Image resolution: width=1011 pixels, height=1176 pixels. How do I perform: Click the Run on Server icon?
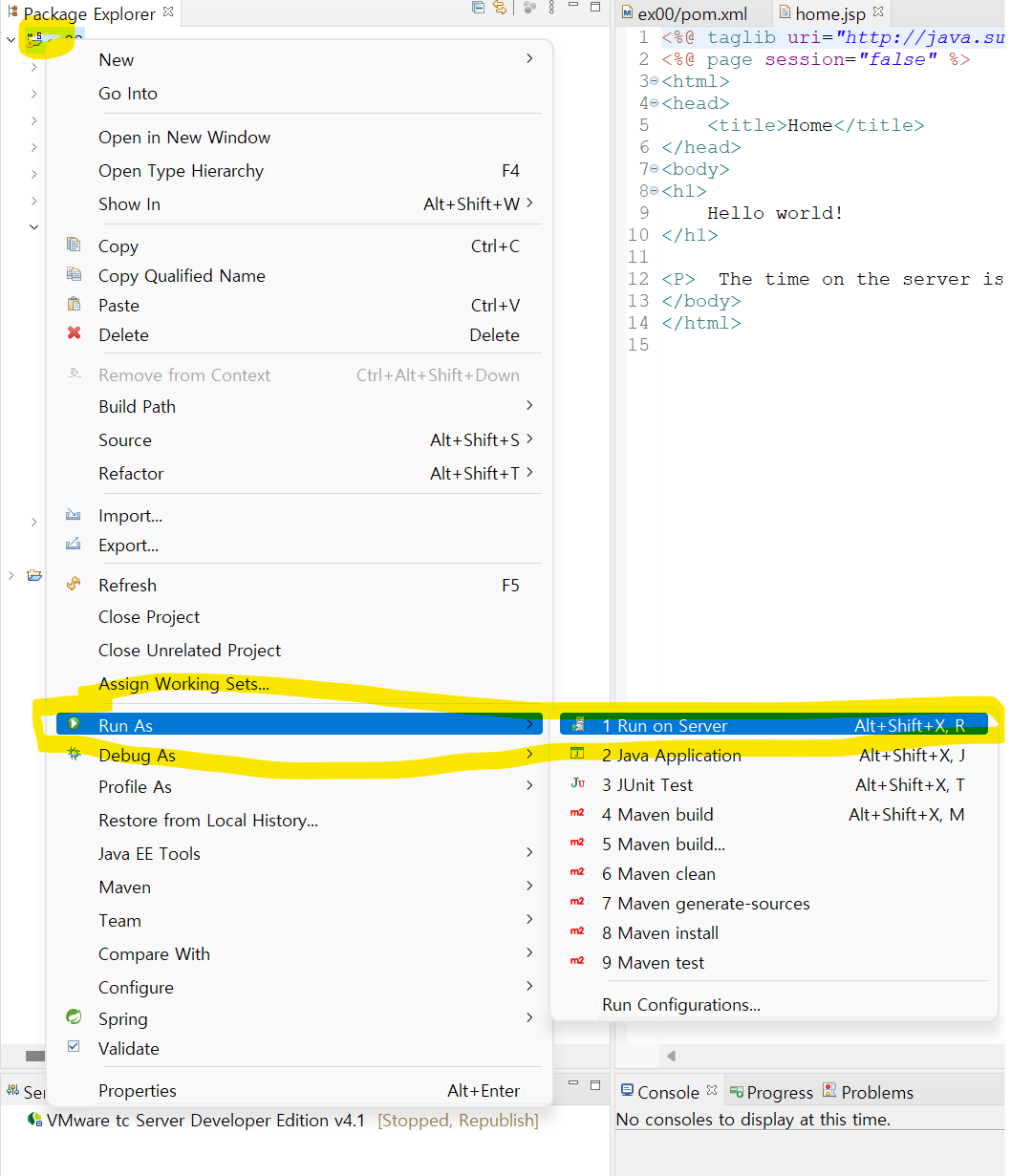[x=577, y=725]
